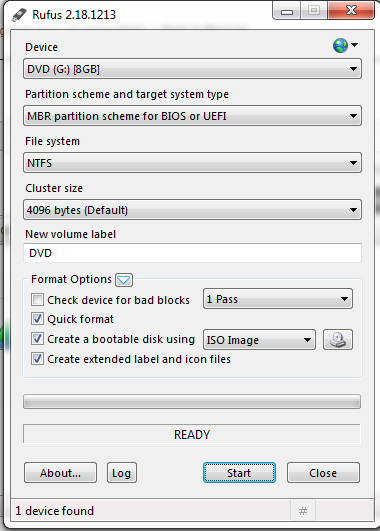Click the 'File system' label
The image size is (380, 531).
[52, 141]
